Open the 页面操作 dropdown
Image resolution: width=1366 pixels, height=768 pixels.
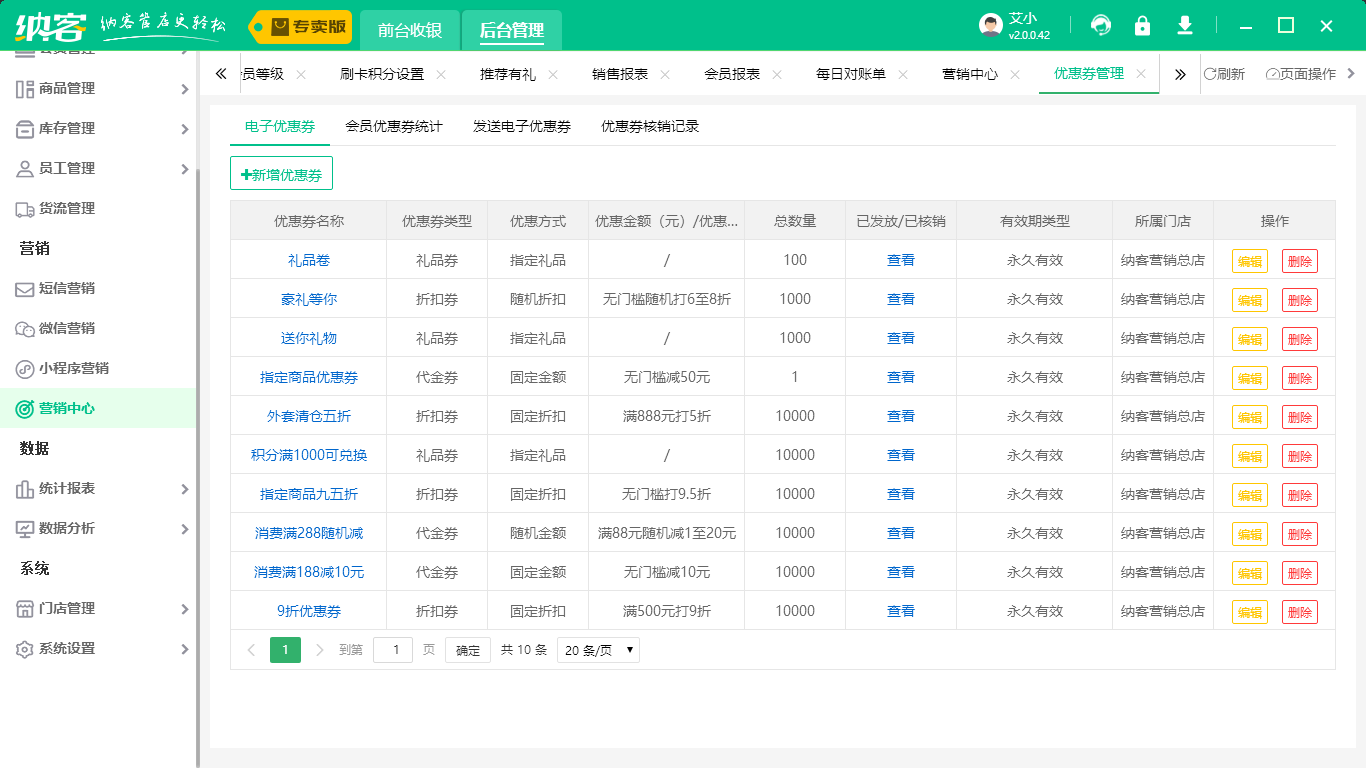(1301, 73)
